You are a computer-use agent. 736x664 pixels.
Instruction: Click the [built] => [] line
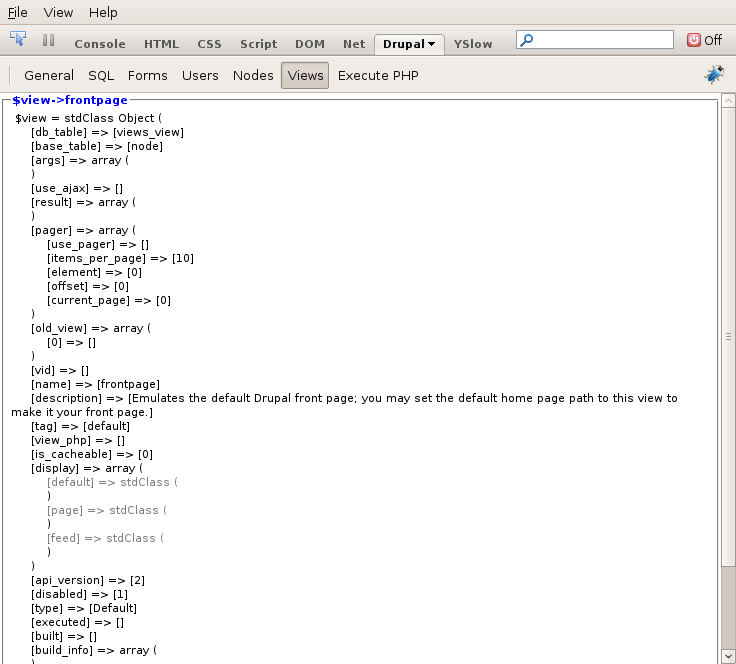click(64, 637)
